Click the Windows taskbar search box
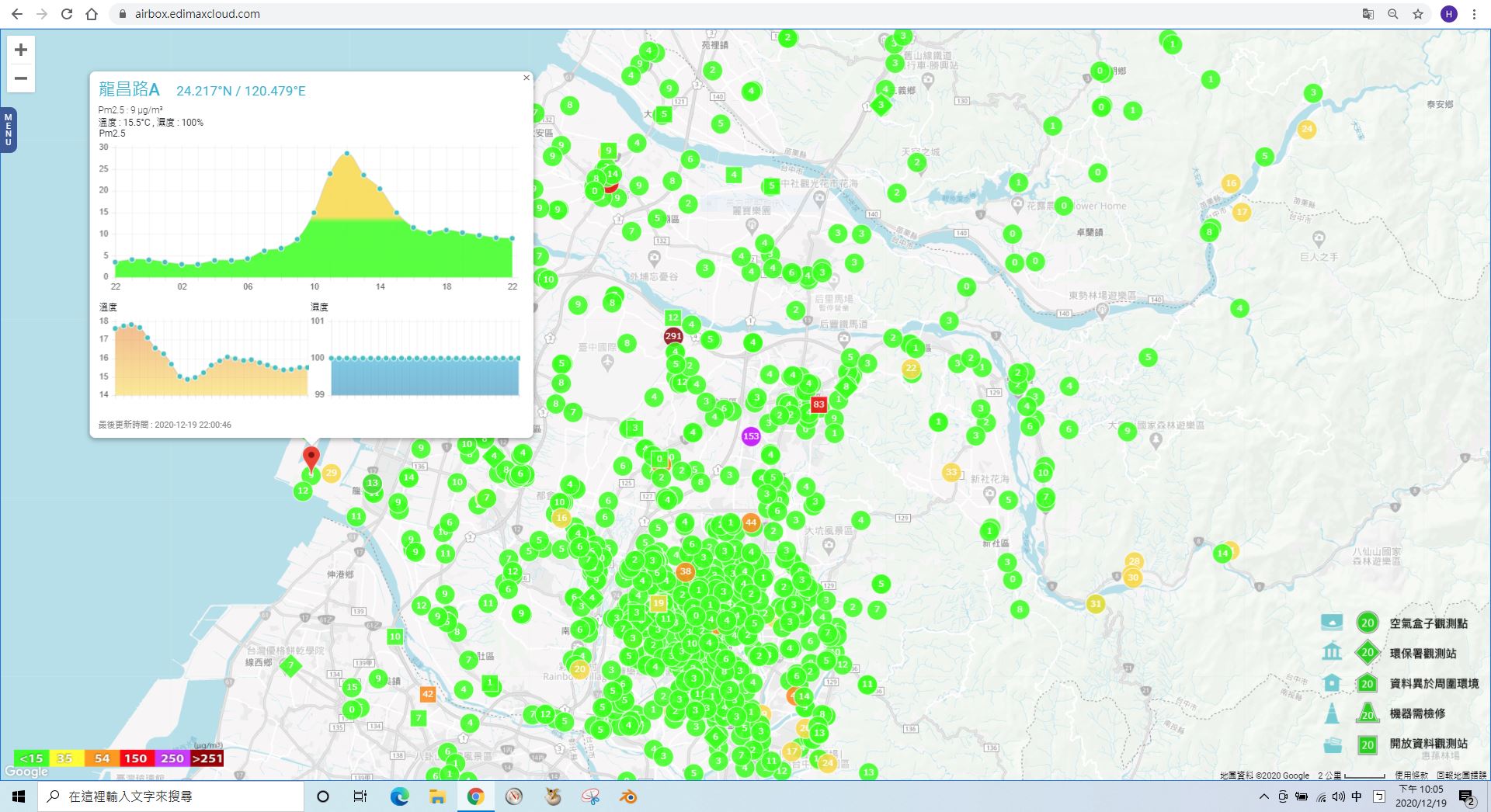1491x812 pixels. [x=171, y=796]
